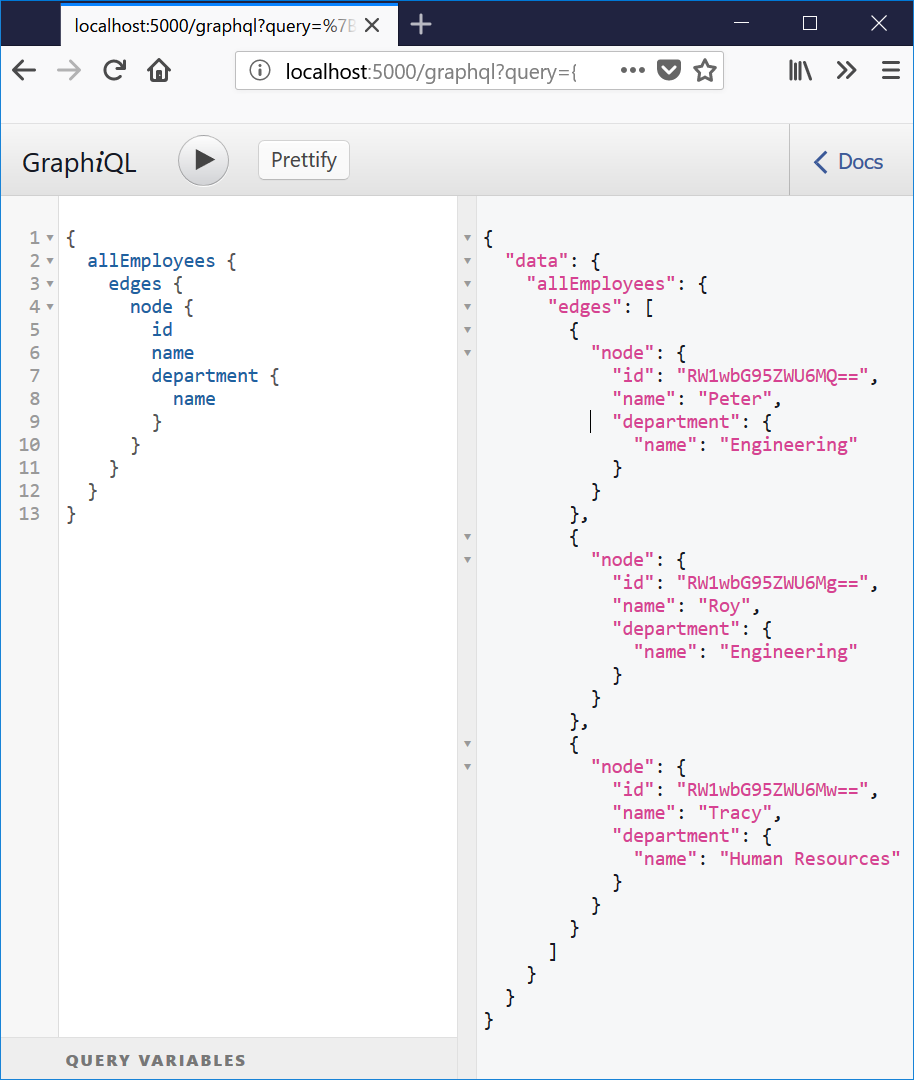Bookmark this page with star icon
914x1080 pixels.
[x=705, y=70]
